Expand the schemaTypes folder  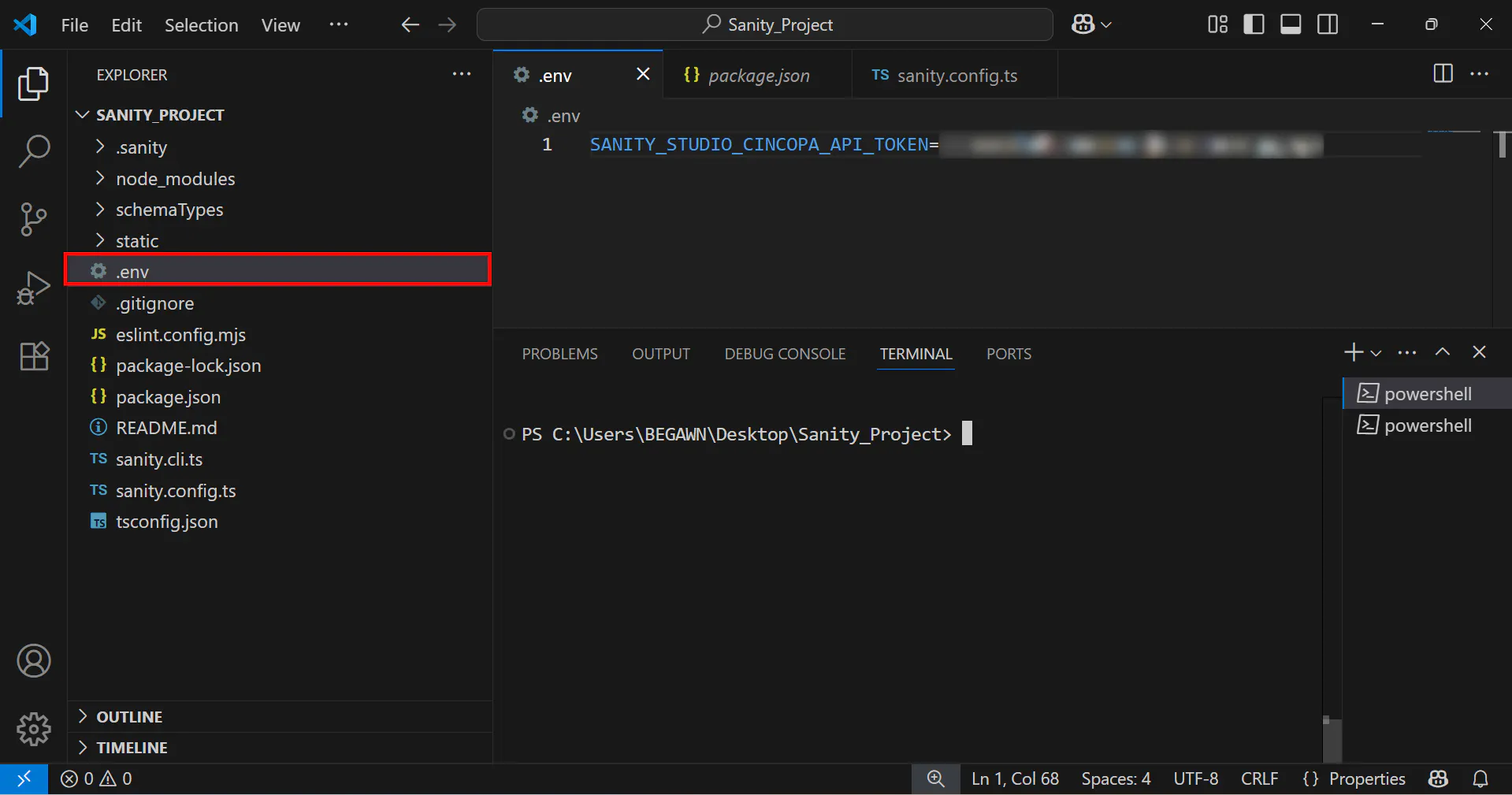(x=279, y=210)
